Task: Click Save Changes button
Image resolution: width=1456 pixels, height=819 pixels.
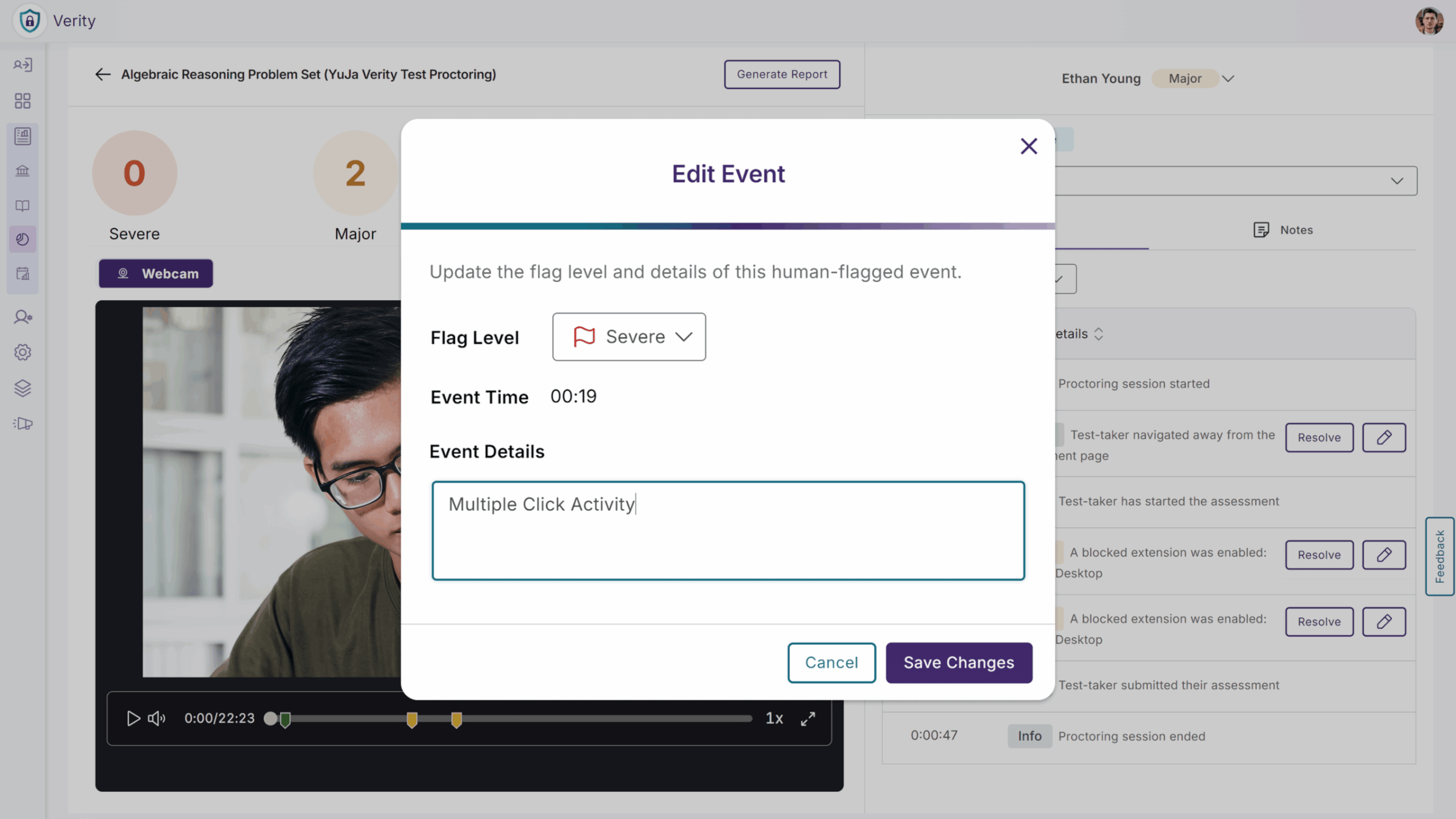Action: pos(959,662)
